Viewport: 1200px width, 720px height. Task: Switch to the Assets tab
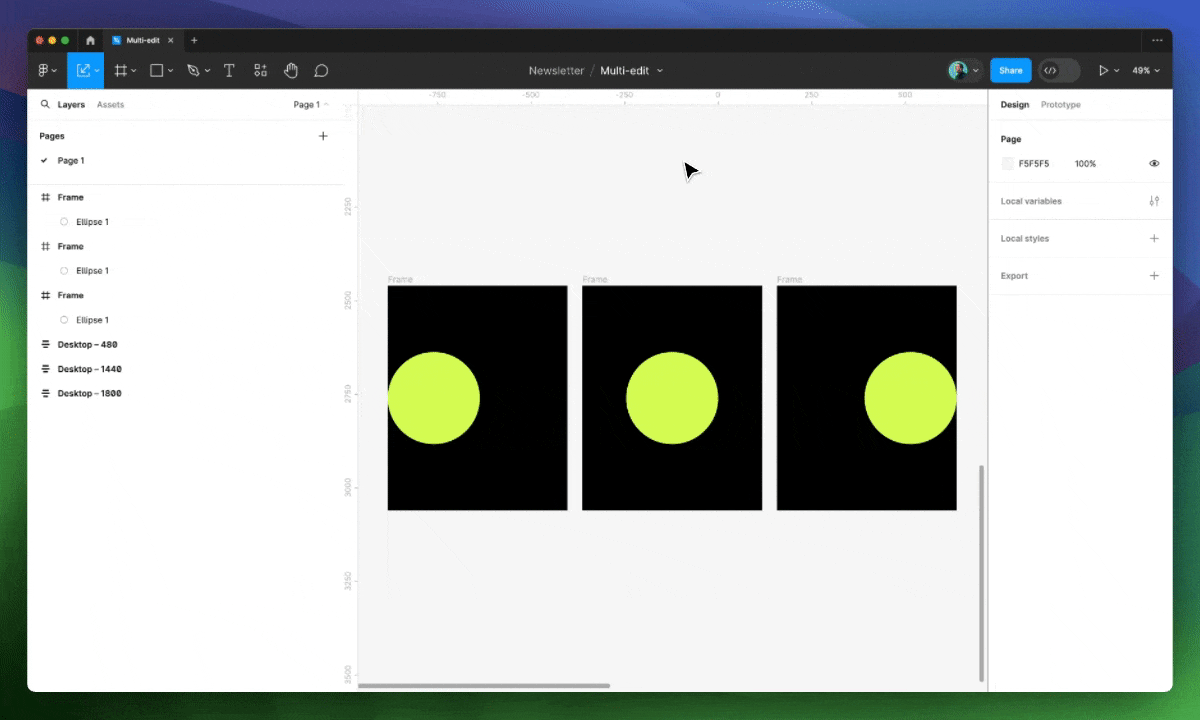[110, 104]
